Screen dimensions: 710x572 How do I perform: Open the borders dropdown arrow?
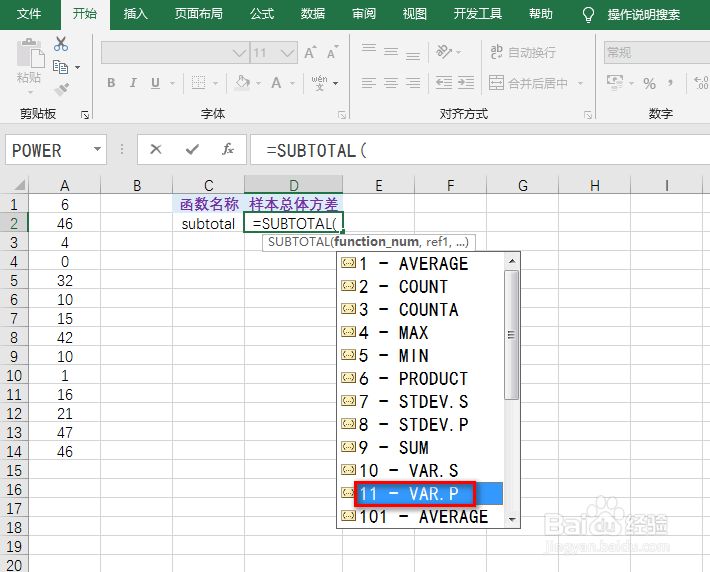[x=215, y=83]
